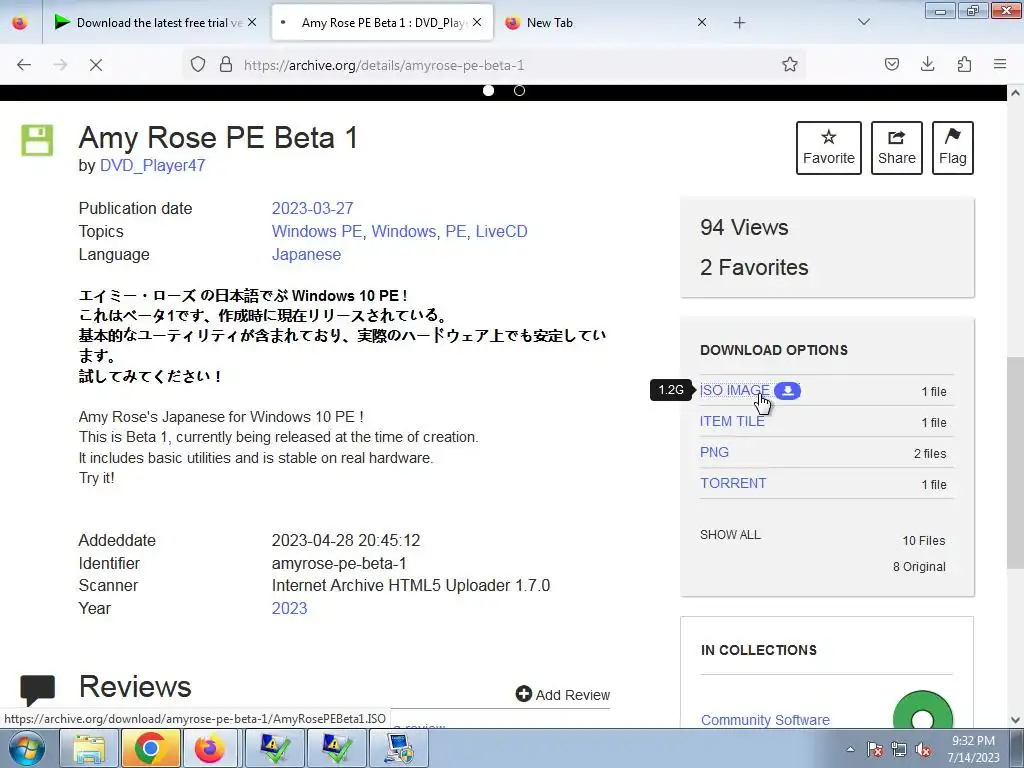This screenshot has height=768, width=1024.
Task: Click the muted volume tray icon
Action: [923, 749]
